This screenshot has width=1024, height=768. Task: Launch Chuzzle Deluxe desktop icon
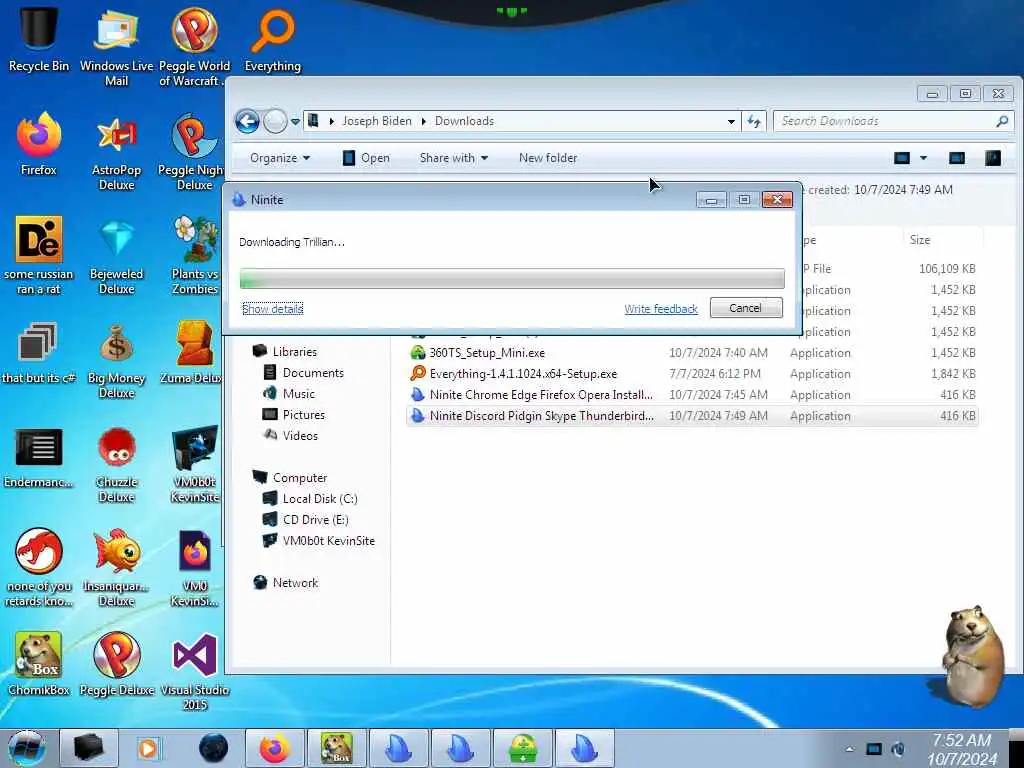coord(116,465)
